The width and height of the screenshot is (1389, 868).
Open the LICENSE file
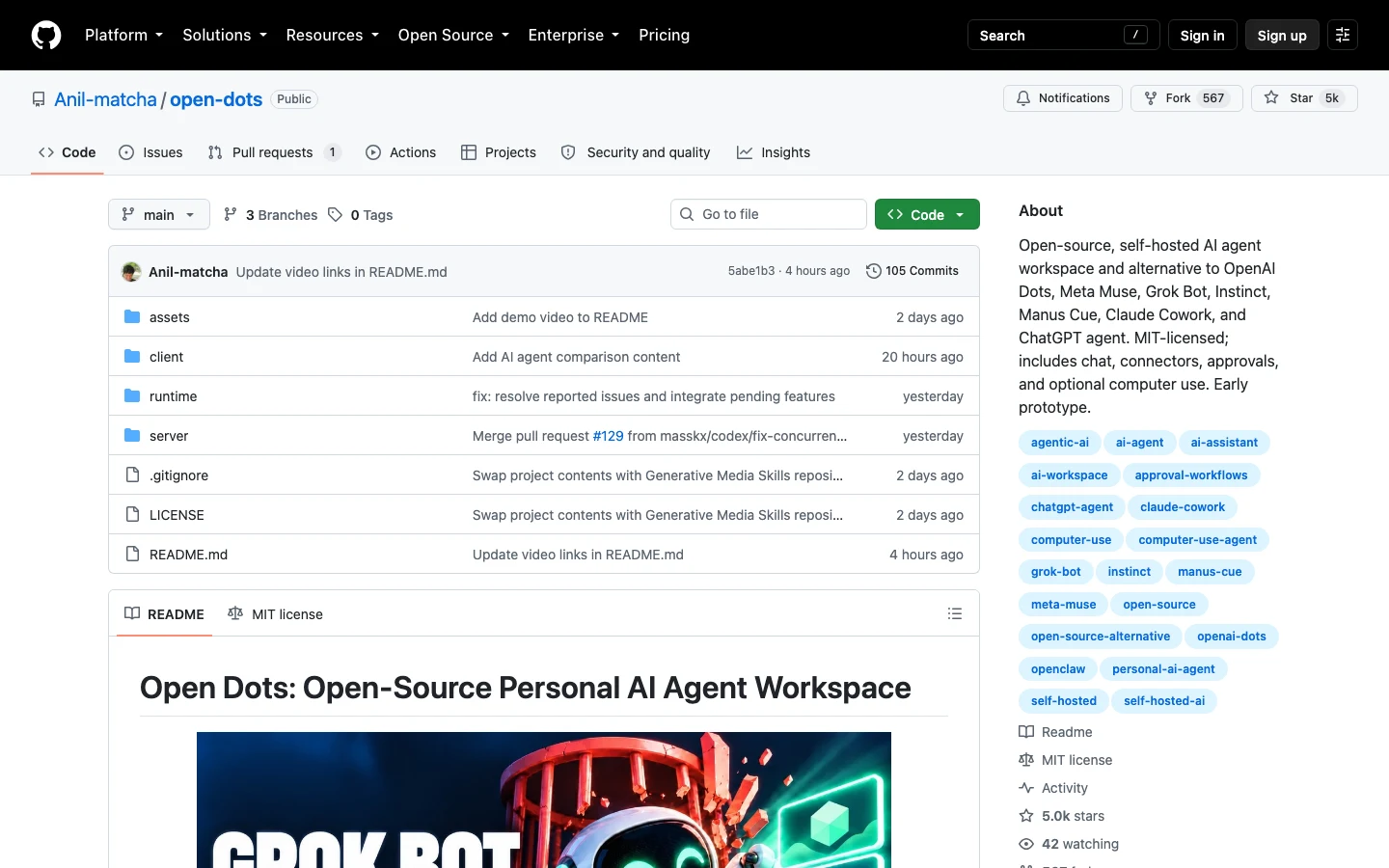177,515
